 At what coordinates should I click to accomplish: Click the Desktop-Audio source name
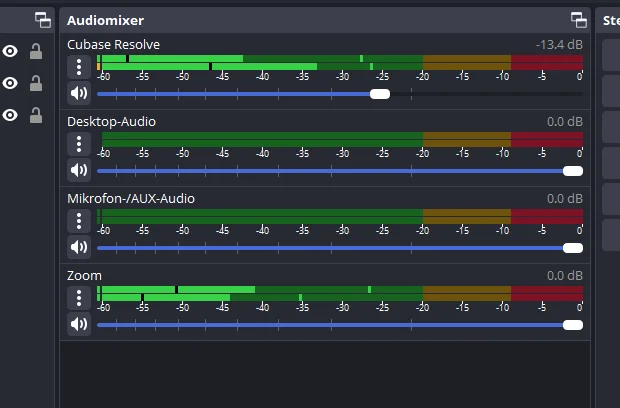pos(112,122)
